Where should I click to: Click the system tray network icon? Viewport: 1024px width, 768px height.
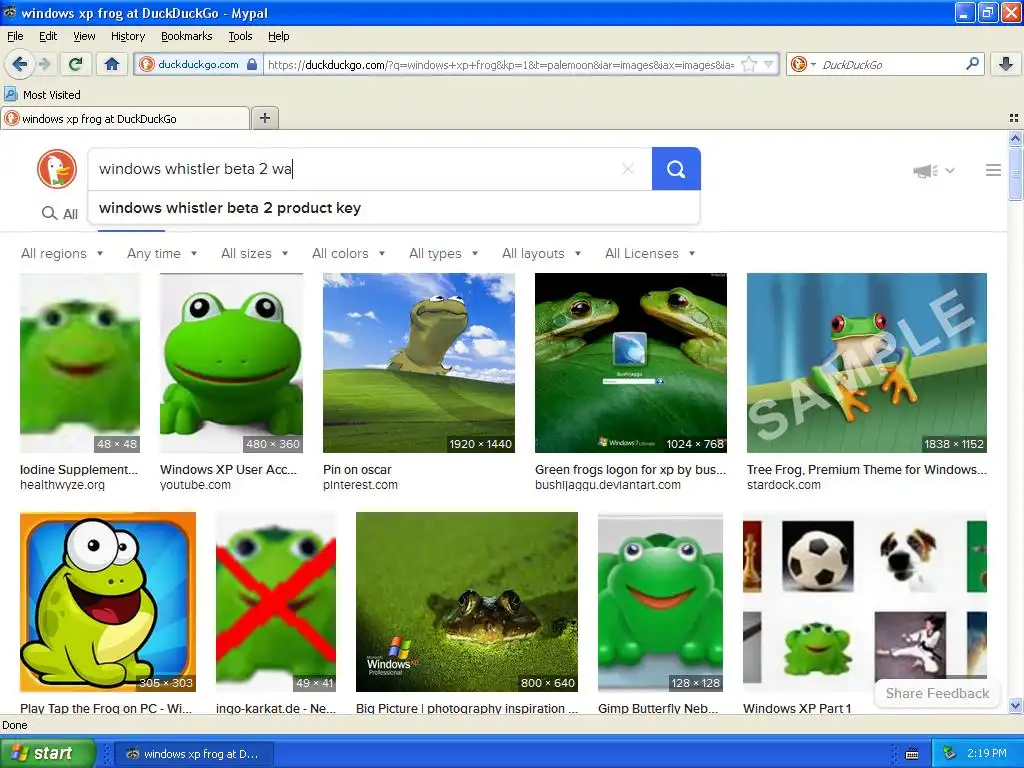click(x=950, y=753)
